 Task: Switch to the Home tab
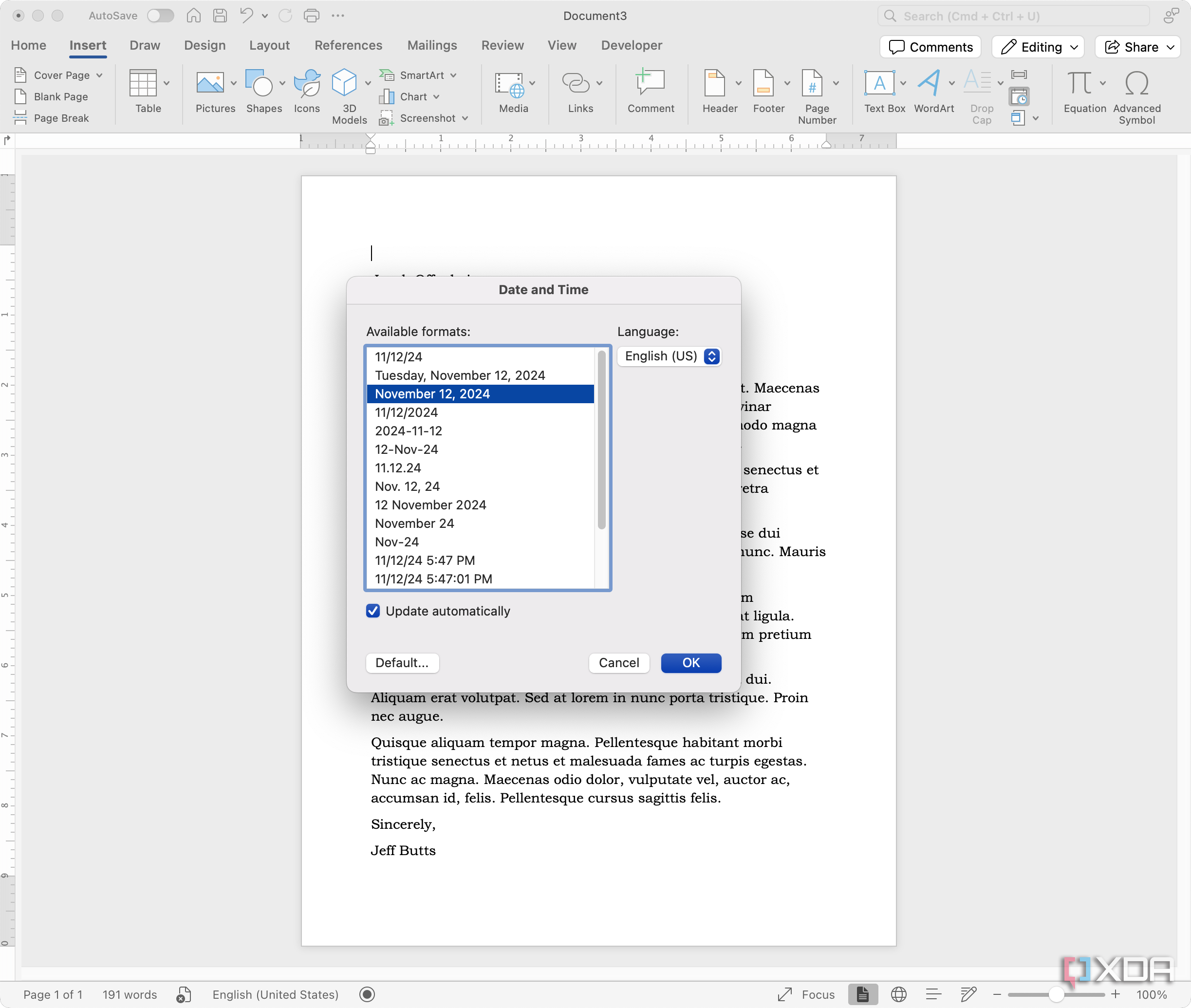(x=29, y=45)
